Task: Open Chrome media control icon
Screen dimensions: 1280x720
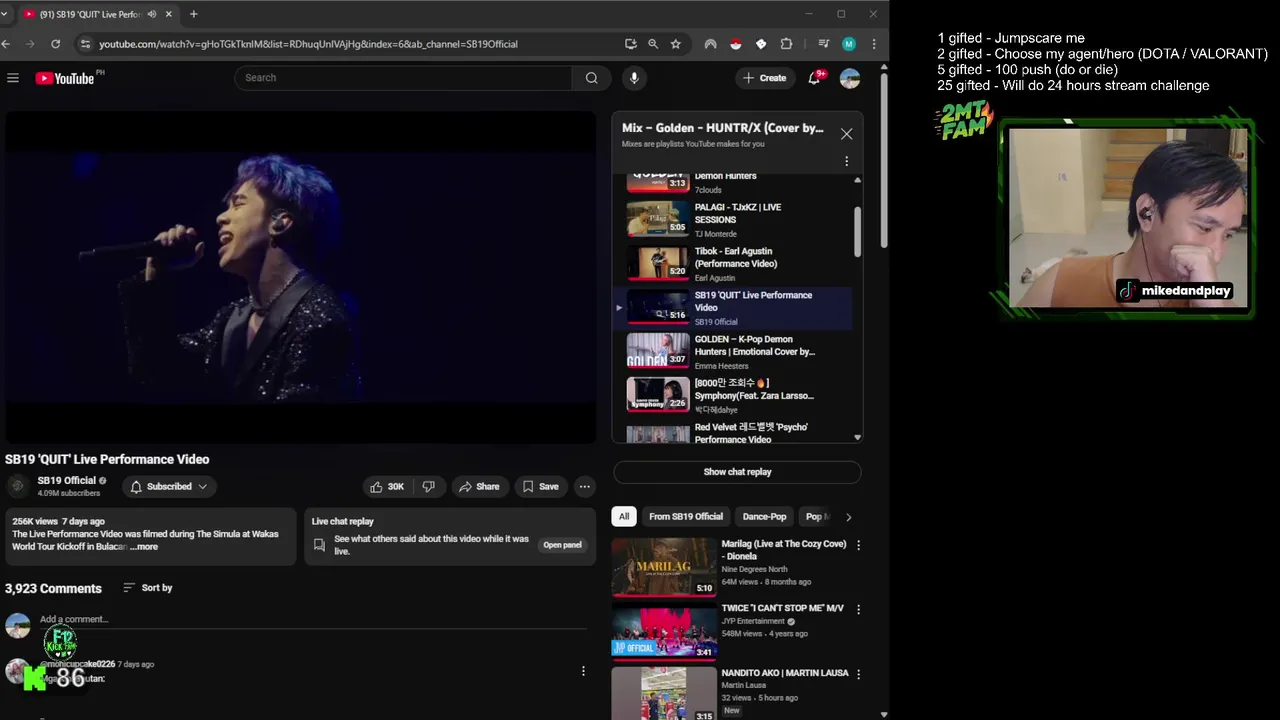Action: click(x=823, y=44)
